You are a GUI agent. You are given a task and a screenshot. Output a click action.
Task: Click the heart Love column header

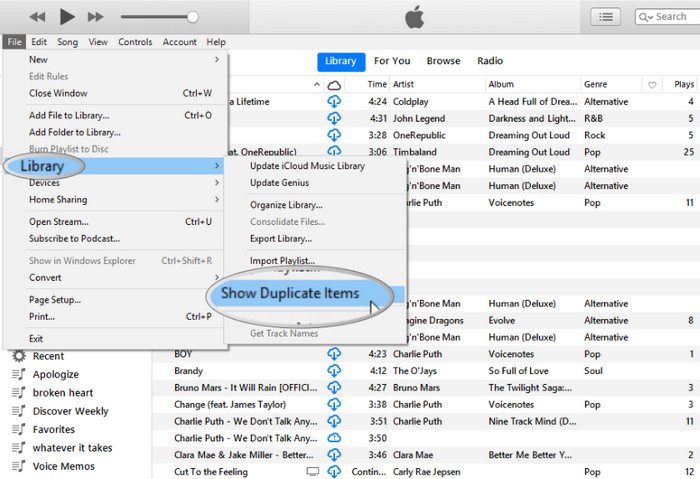(x=652, y=85)
